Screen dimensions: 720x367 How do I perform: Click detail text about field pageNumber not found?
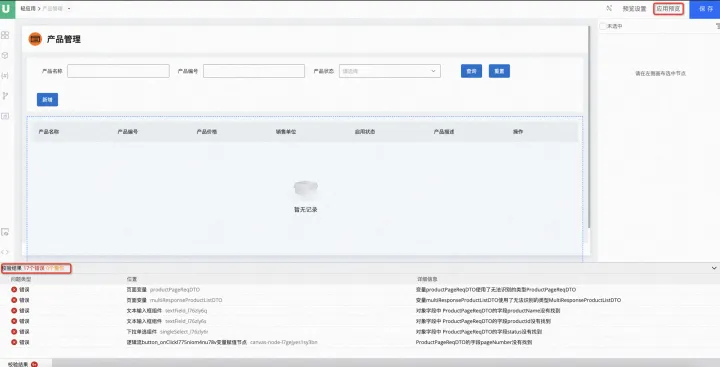(x=474, y=342)
